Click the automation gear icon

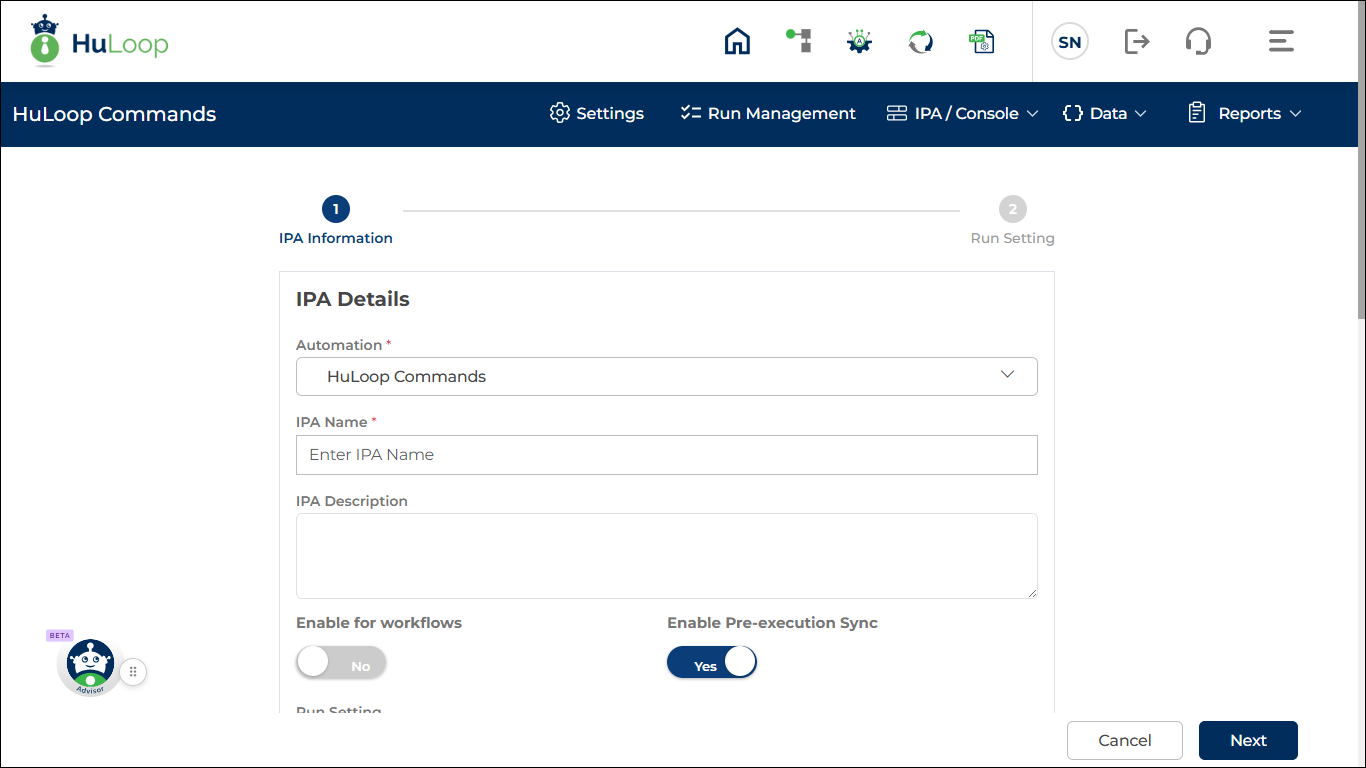point(859,41)
